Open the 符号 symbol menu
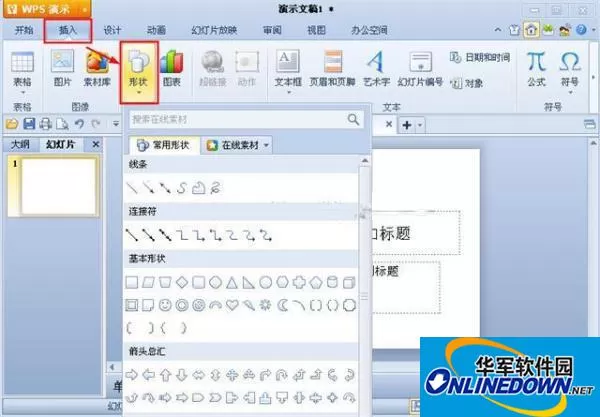Screen dimensions: 600x417 tap(570, 72)
